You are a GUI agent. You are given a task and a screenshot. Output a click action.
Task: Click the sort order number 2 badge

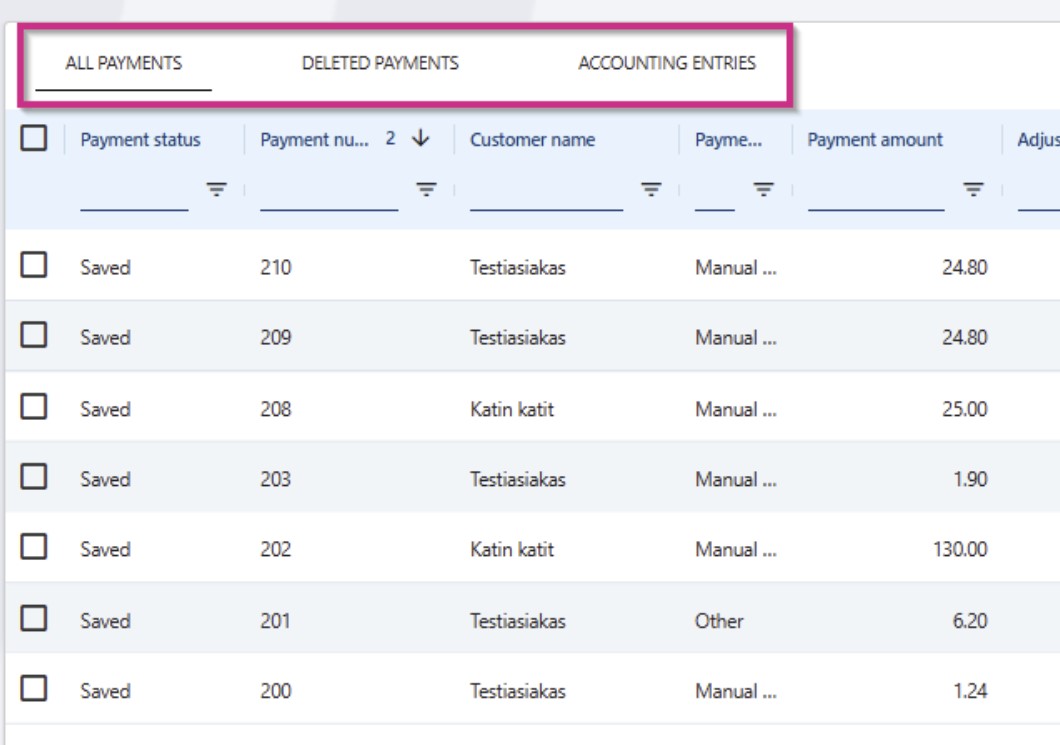click(390, 139)
